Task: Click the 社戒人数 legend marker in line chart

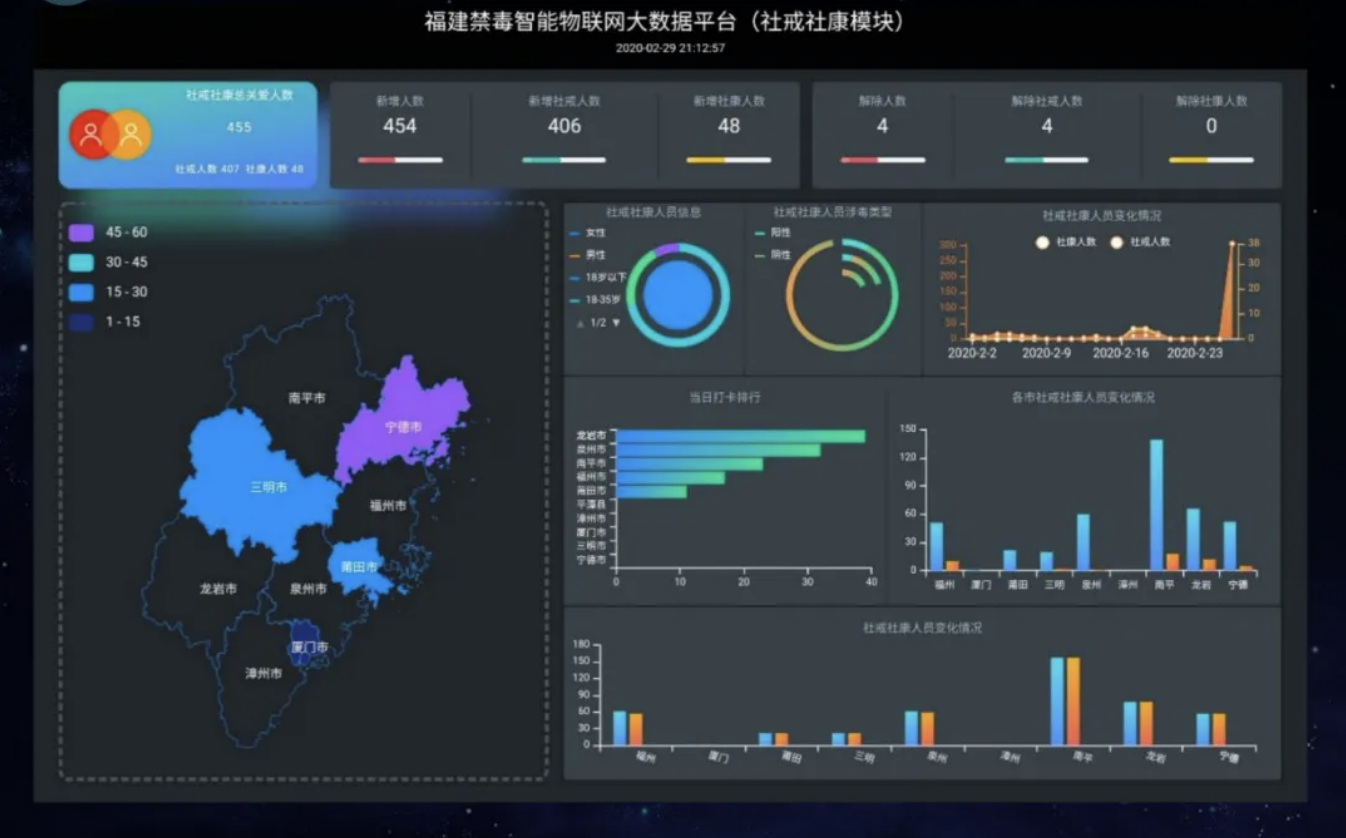Action: point(1116,242)
